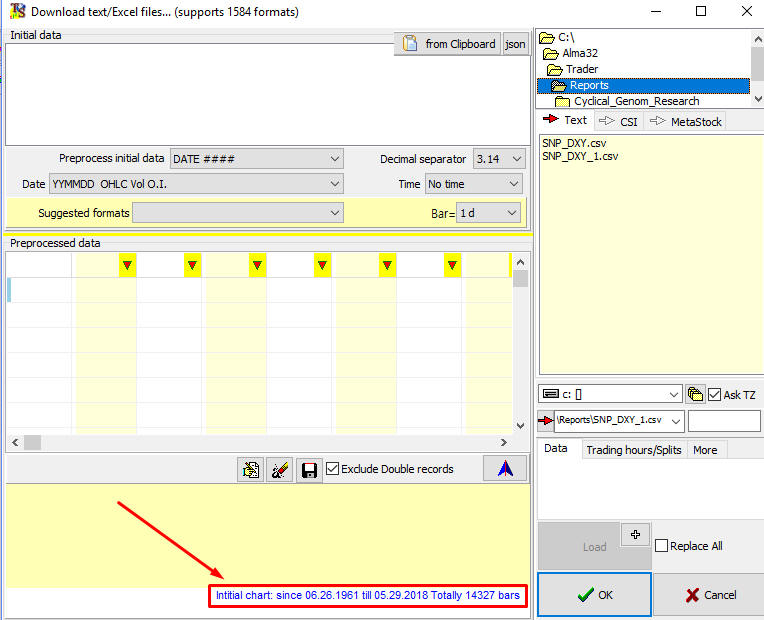Viewport: 764px width, 620px height.
Task: Click the blue arrow button near Exclude Double records
Action: [504, 468]
